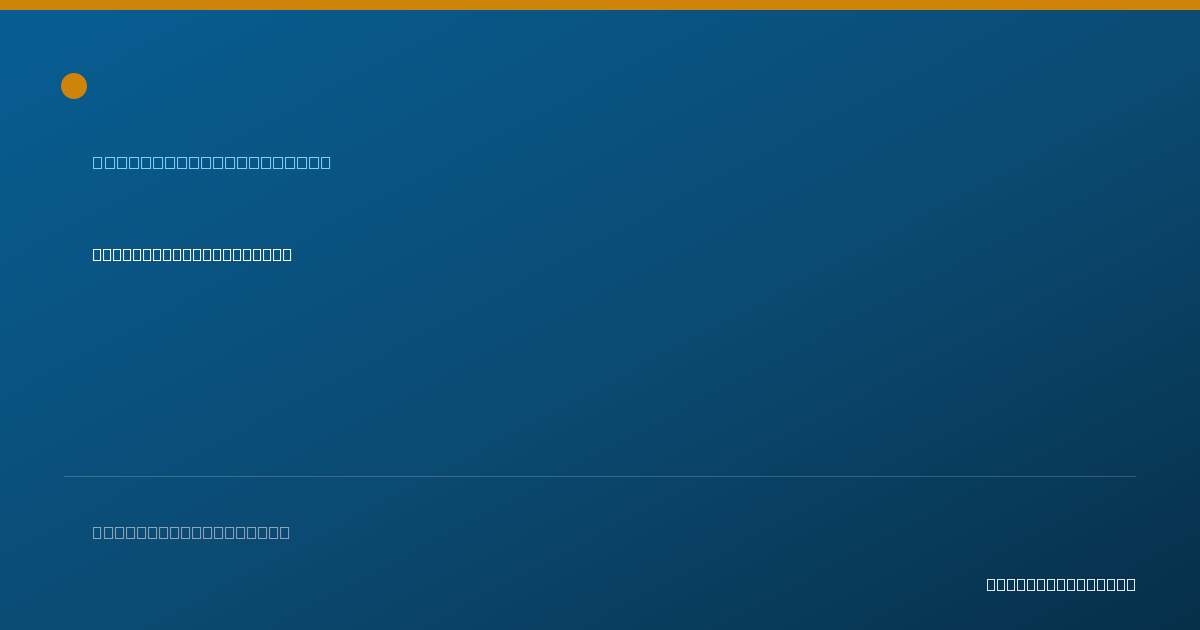Select the white footer text at bottom right

[1061, 584]
